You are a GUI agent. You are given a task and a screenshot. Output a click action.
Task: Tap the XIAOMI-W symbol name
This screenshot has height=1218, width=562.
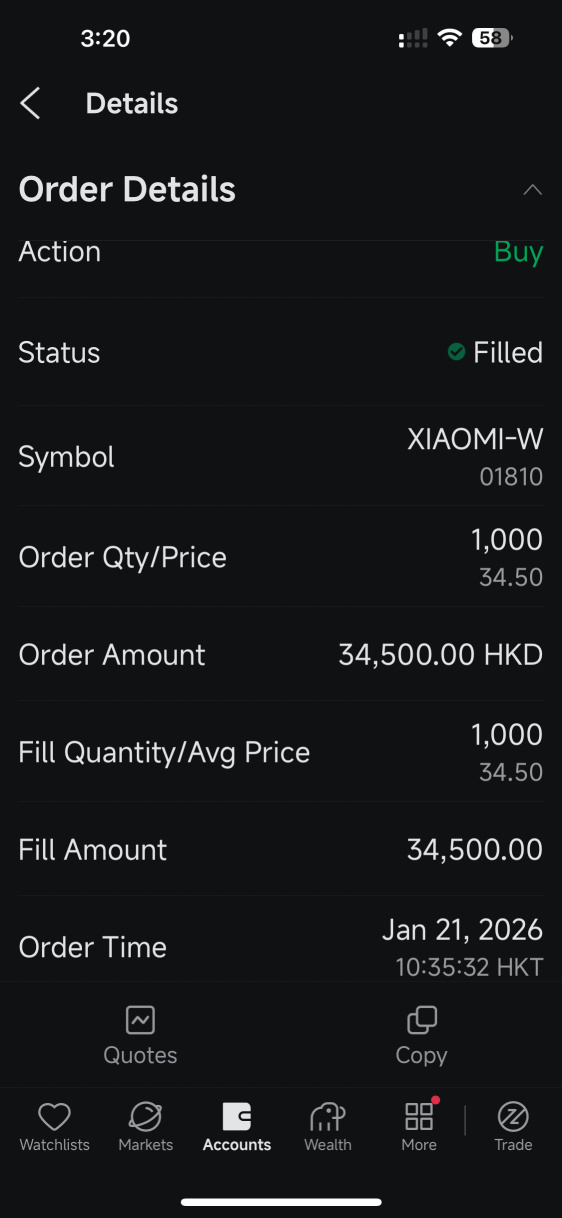(475, 439)
